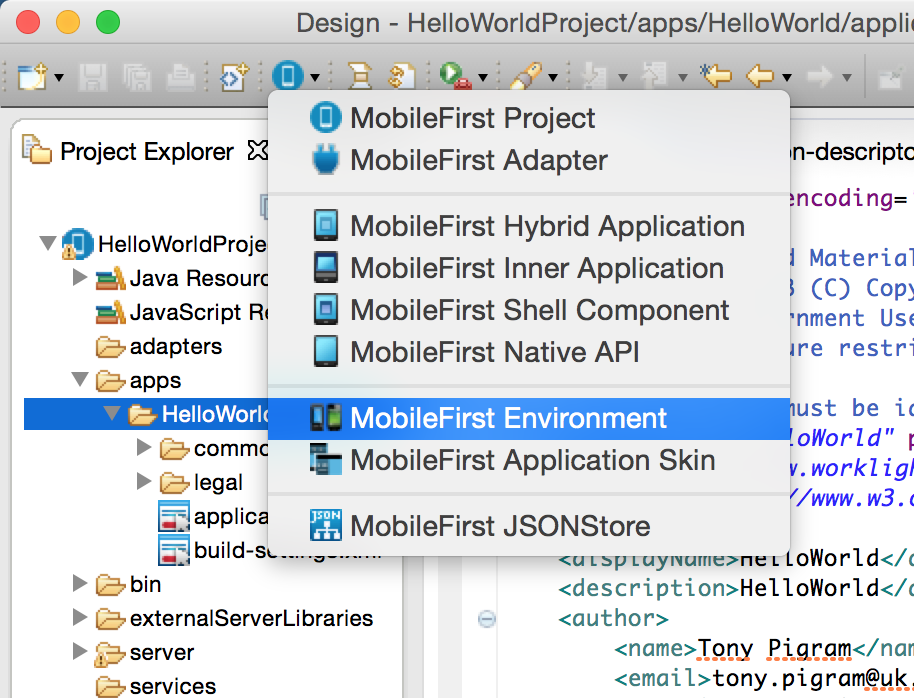Expand the externalServerLibraries folder

coord(80,617)
